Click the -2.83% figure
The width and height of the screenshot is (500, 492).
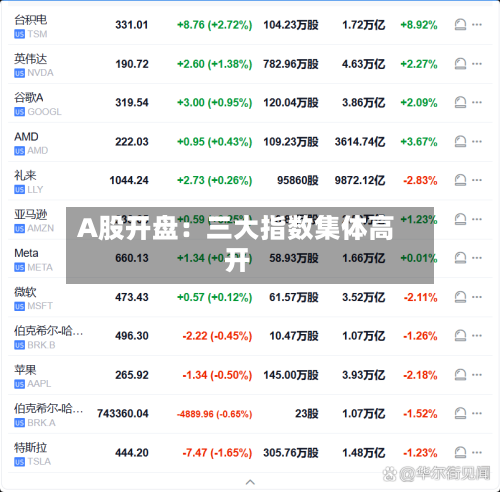pyautogui.click(x=420, y=180)
